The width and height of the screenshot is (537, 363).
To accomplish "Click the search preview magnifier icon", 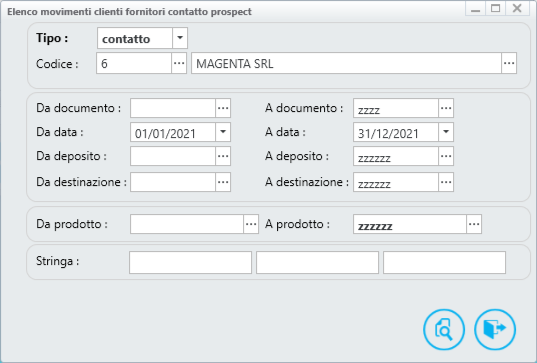I will [444, 329].
